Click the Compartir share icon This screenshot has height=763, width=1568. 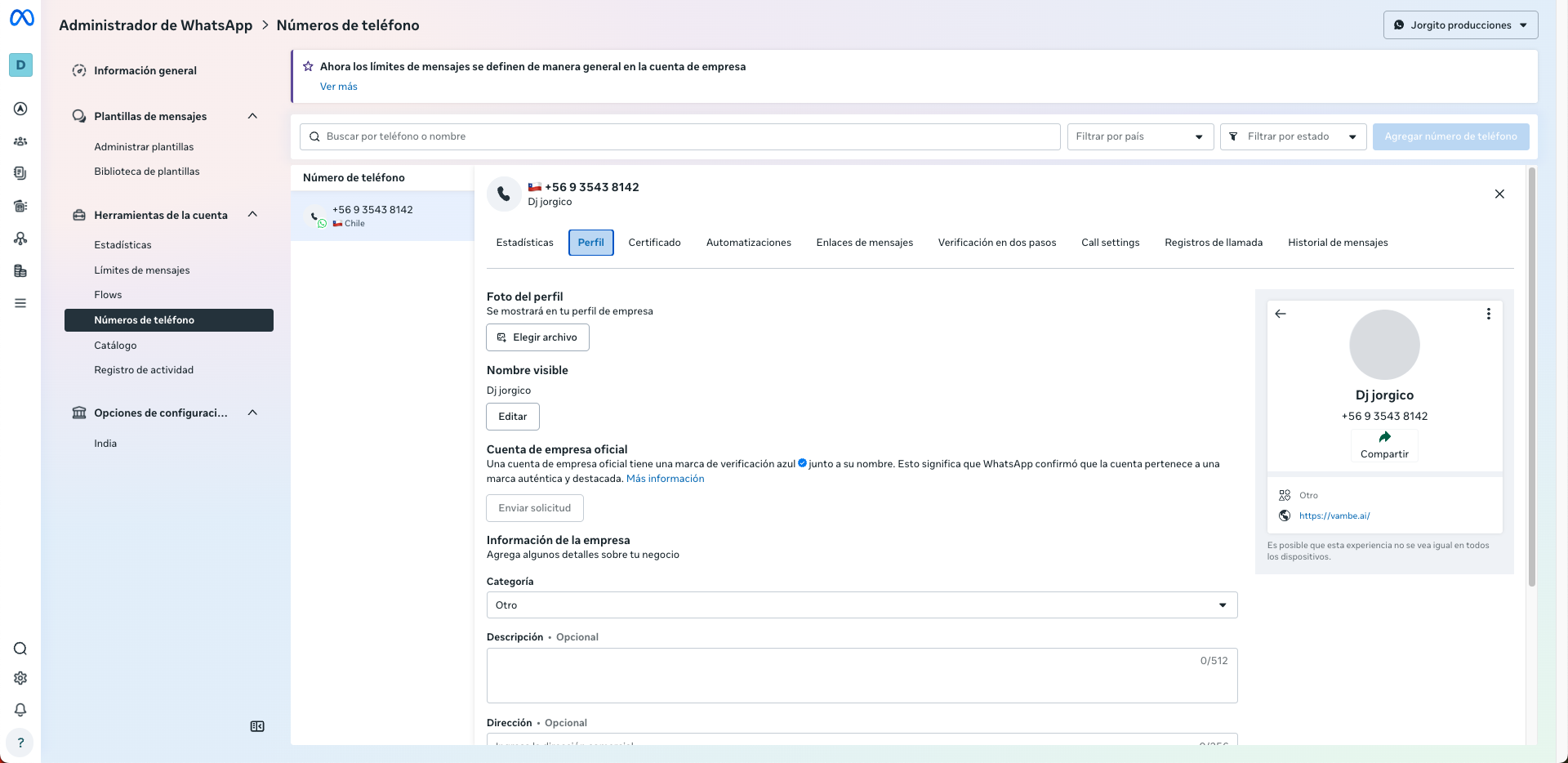(x=1384, y=438)
